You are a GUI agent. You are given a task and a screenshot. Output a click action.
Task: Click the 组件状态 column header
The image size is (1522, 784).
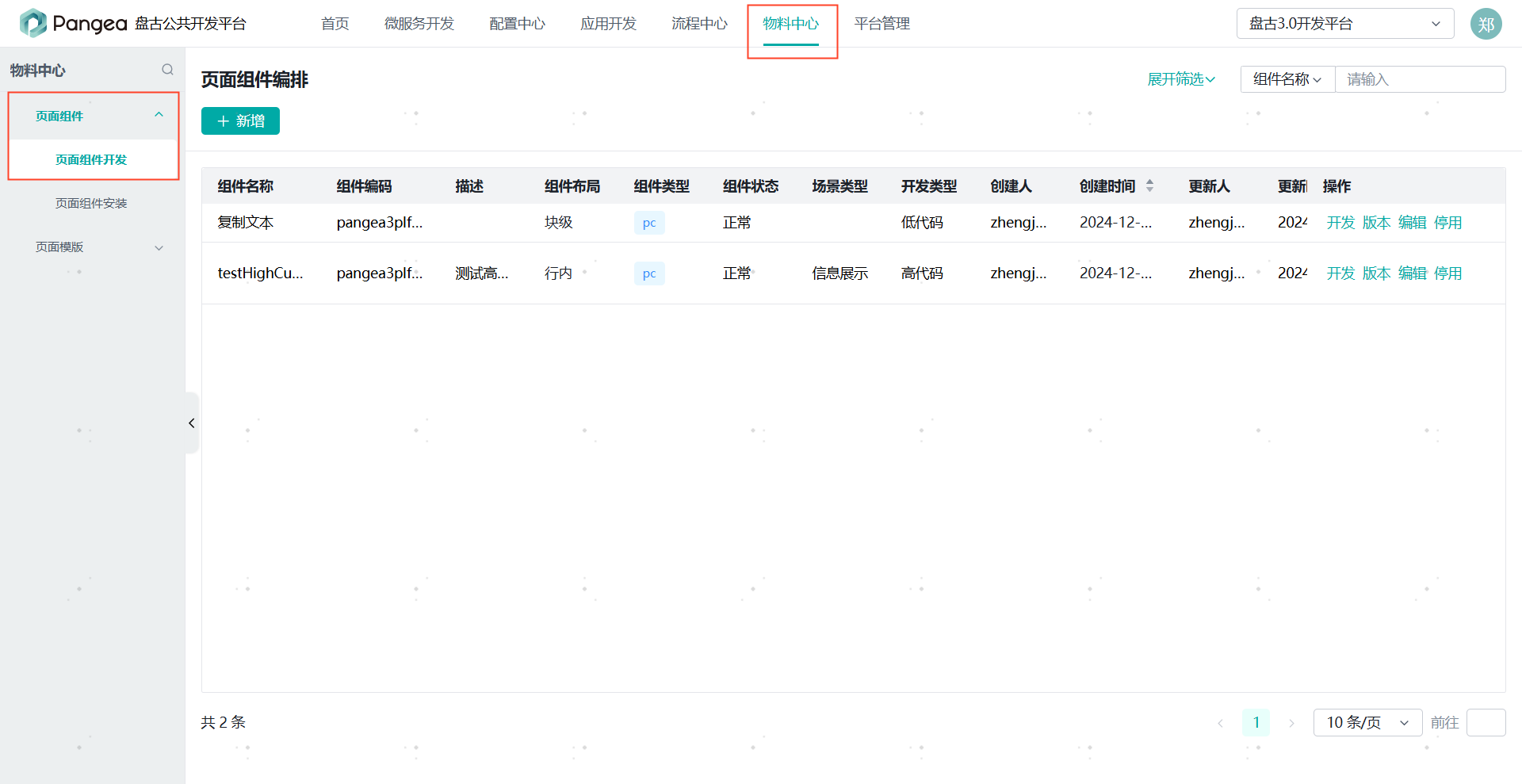click(751, 186)
